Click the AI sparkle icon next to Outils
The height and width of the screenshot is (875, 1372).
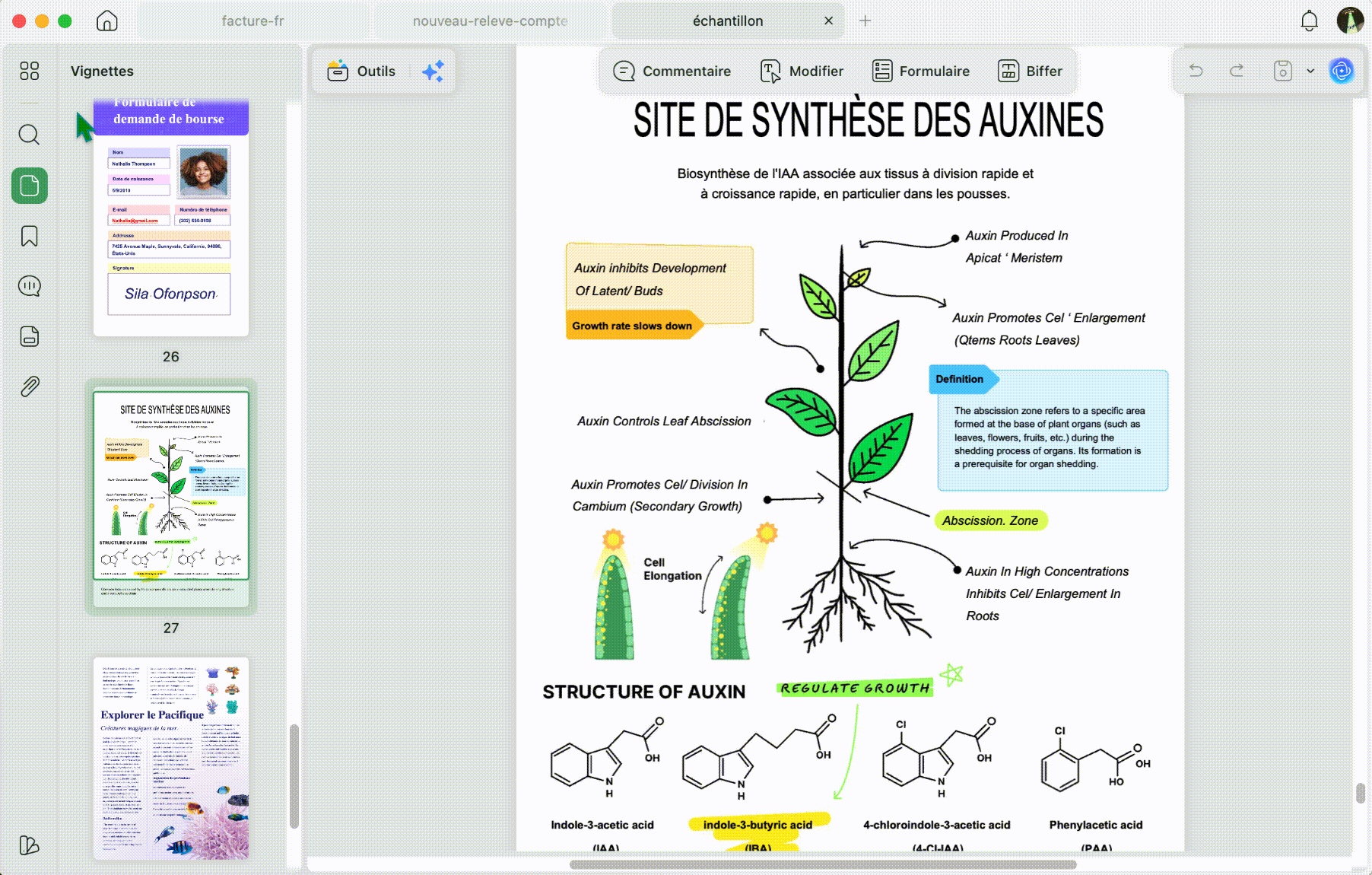coord(433,71)
